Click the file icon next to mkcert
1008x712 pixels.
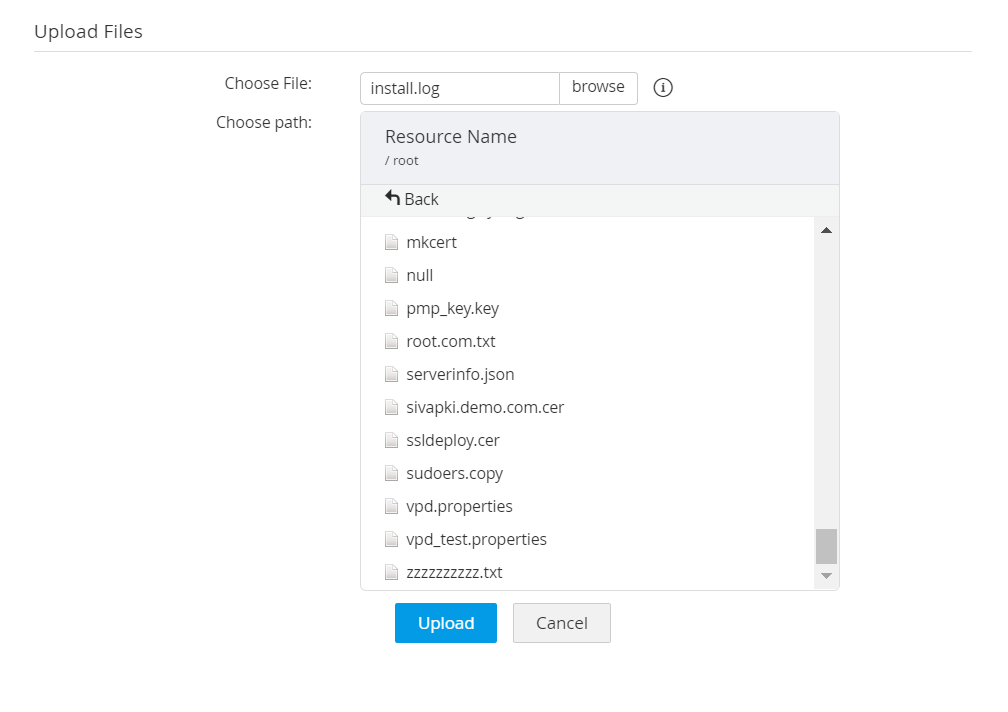pos(392,242)
